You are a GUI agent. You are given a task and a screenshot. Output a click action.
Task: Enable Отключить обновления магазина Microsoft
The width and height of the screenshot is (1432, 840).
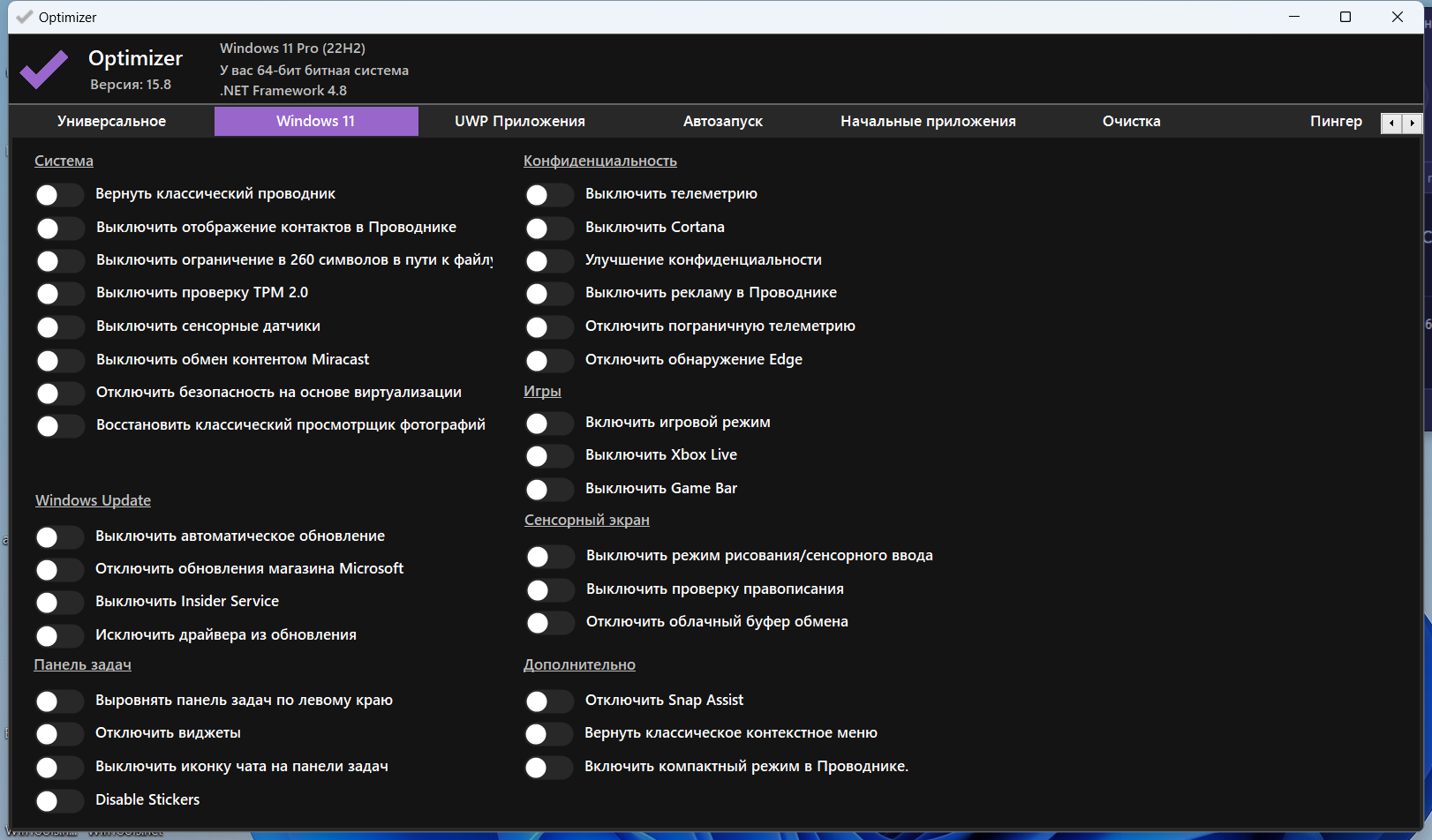point(59,570)
